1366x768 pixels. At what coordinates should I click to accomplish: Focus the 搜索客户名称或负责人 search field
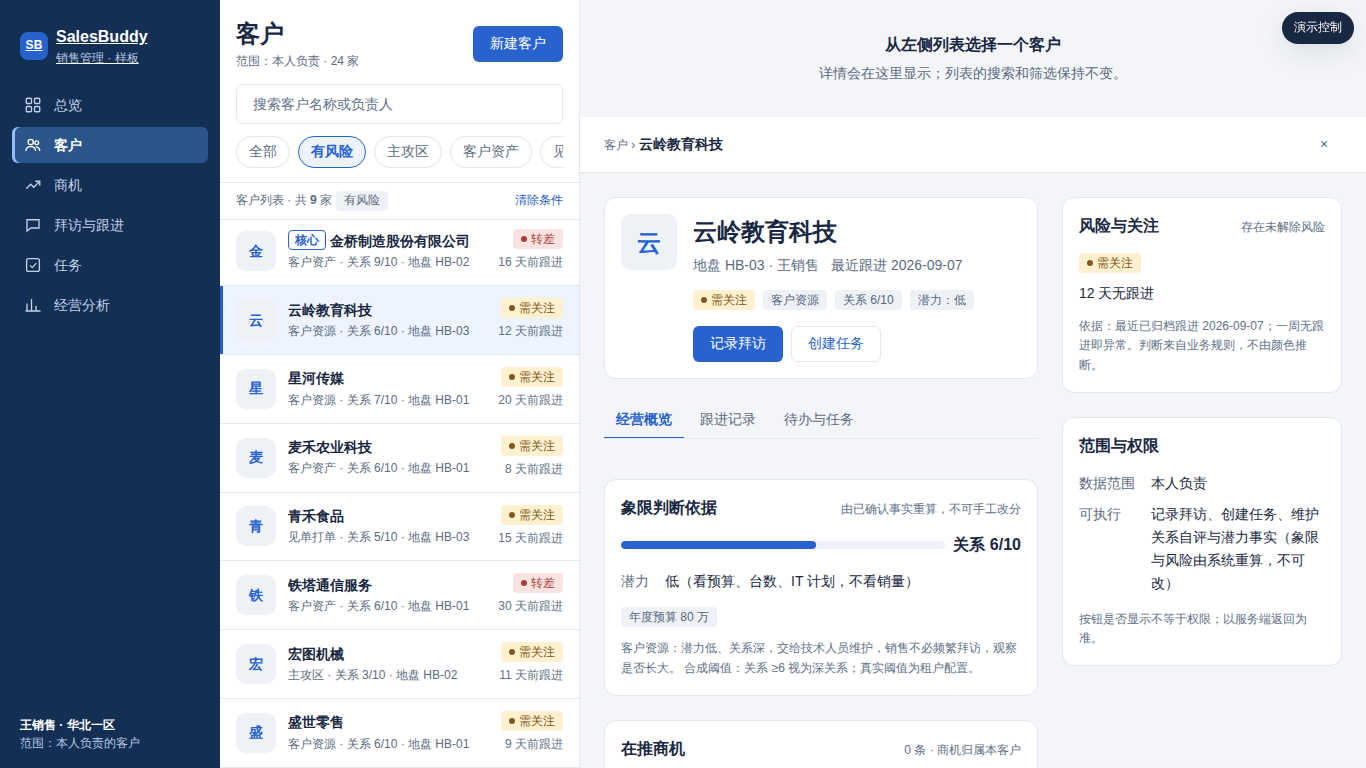[399, 104]
